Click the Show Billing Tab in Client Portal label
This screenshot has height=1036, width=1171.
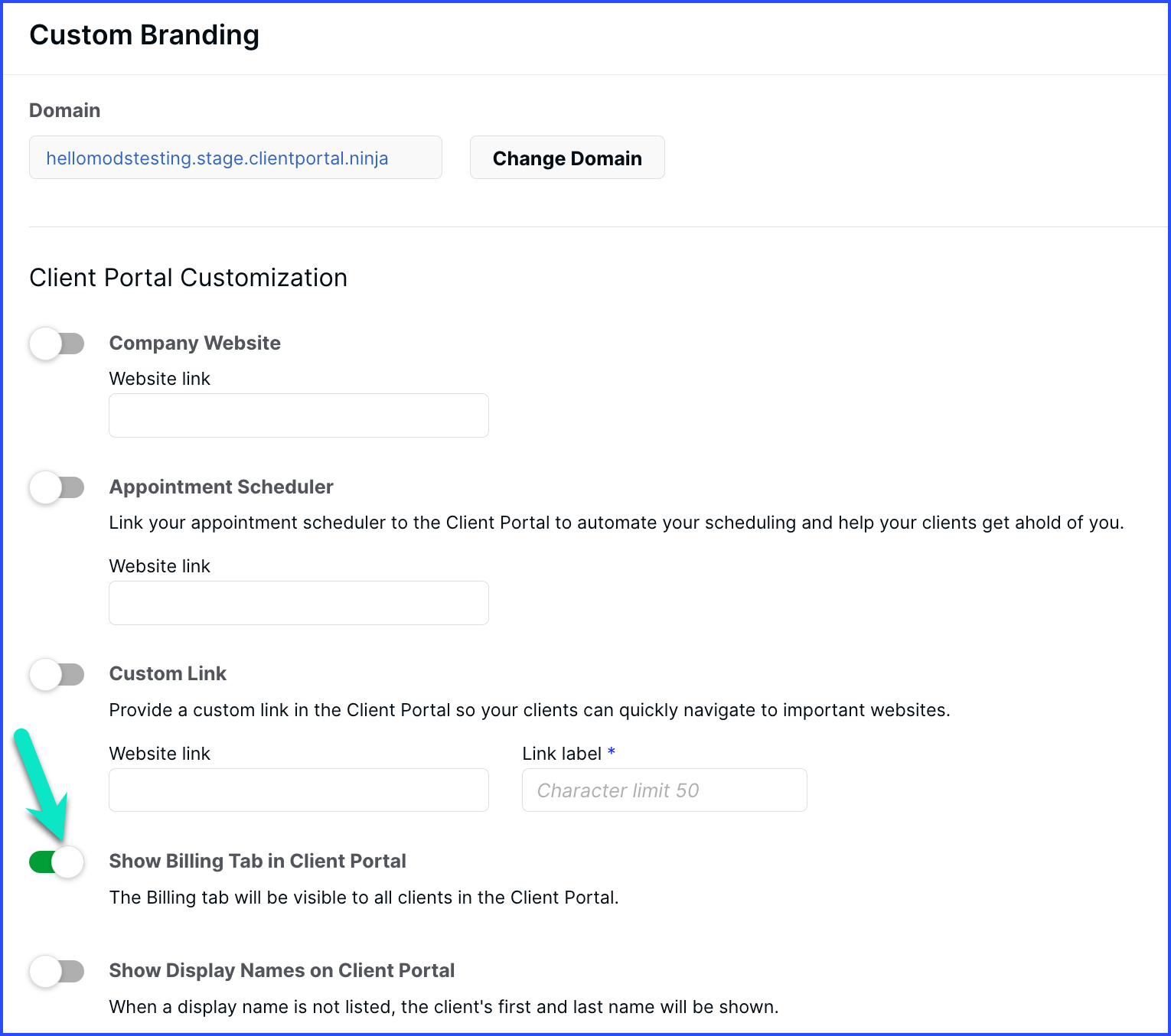coord(257,861)
